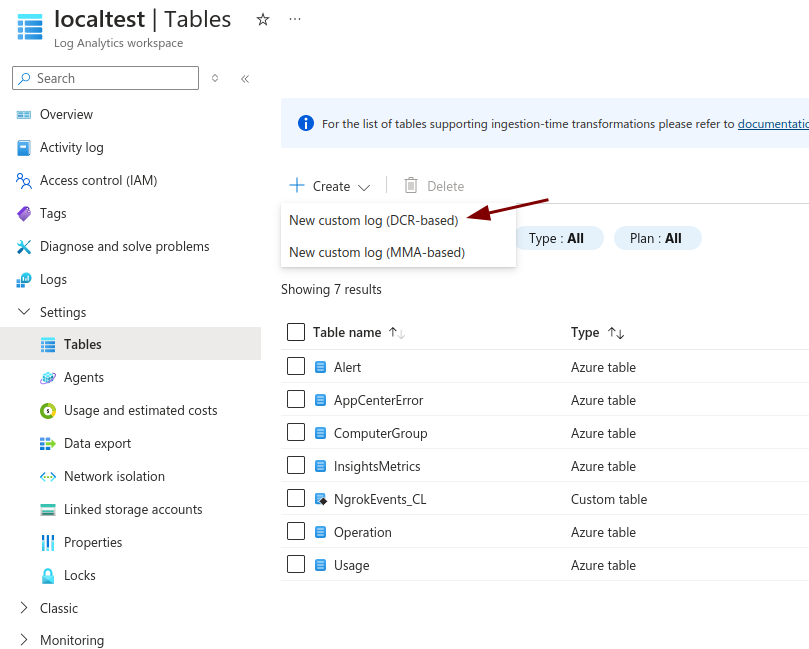Expand the Classic section
Viewport: 809px width, 649px height.
pyautogui.click(x=24, y=608)
